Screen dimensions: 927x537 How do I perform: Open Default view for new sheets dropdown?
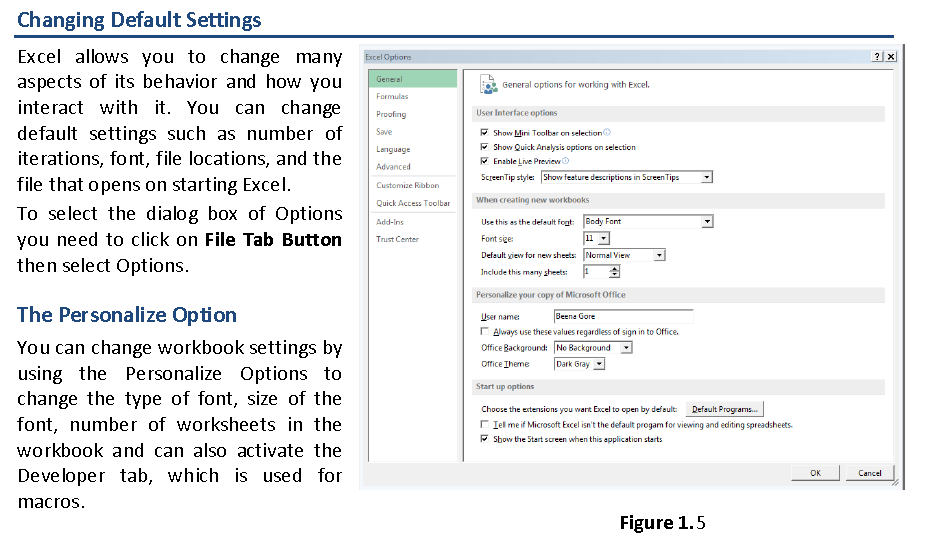(x=659, y=255)
